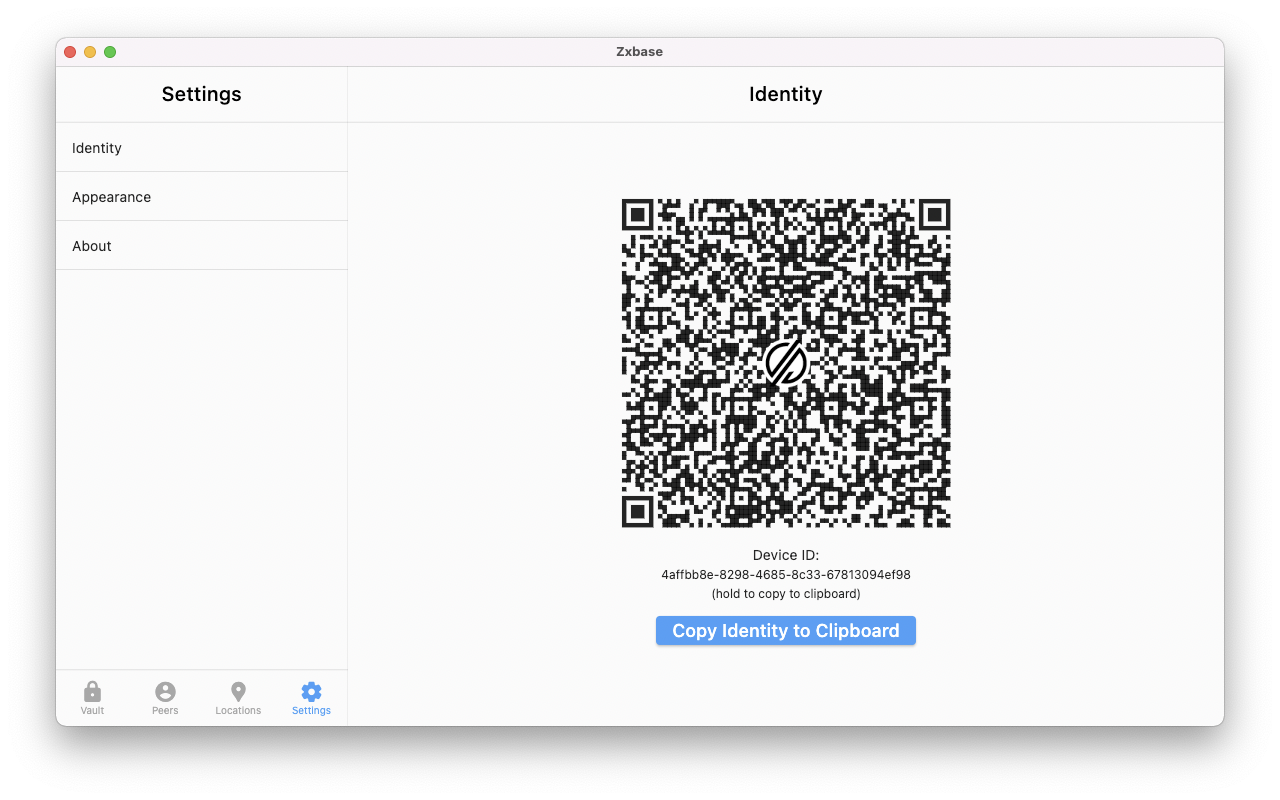
Task: Close the Zxbase window
Action: (70, 52)
